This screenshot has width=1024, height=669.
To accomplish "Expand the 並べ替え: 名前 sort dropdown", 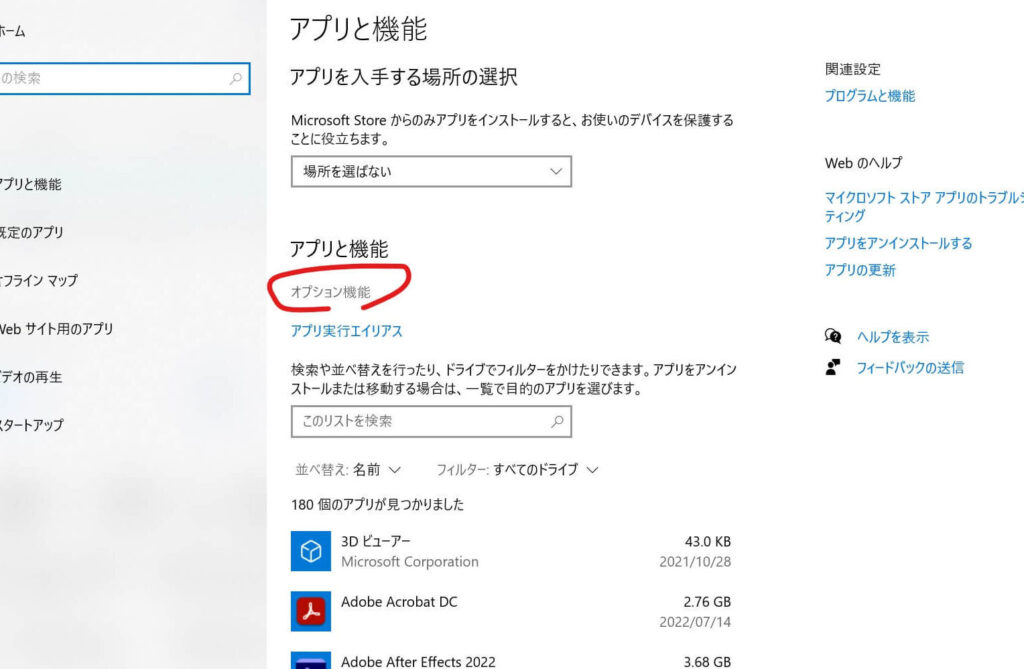I will click(x=348, y=469).
